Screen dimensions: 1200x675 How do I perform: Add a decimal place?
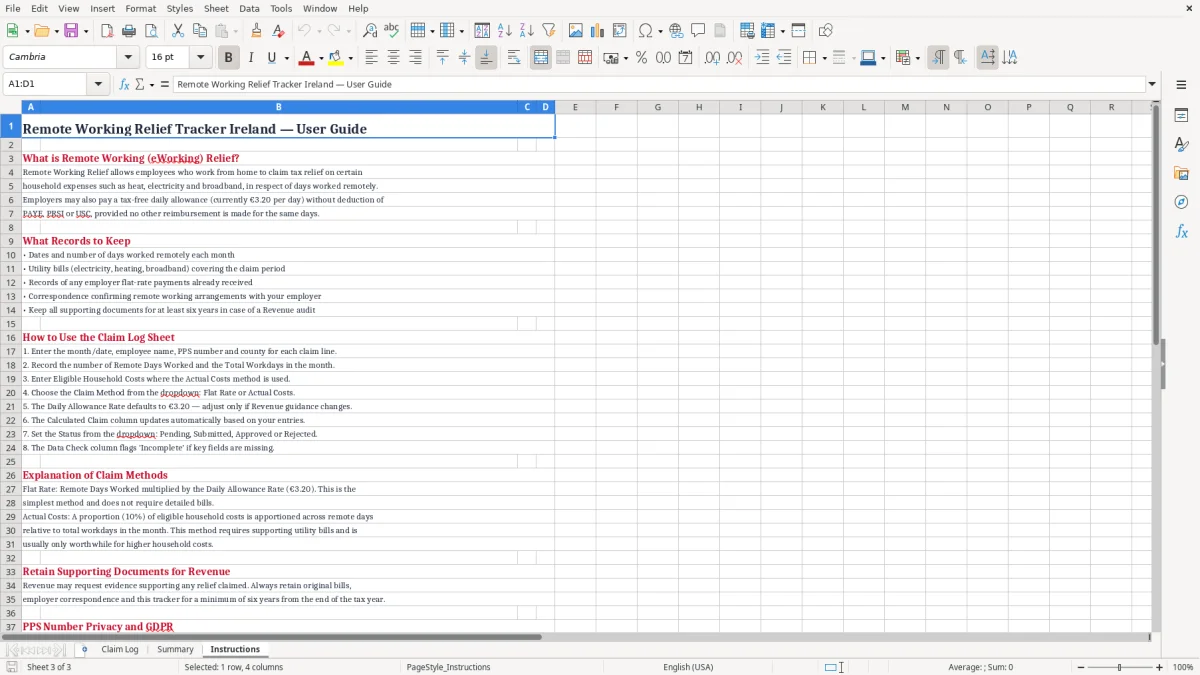[712, 58]
